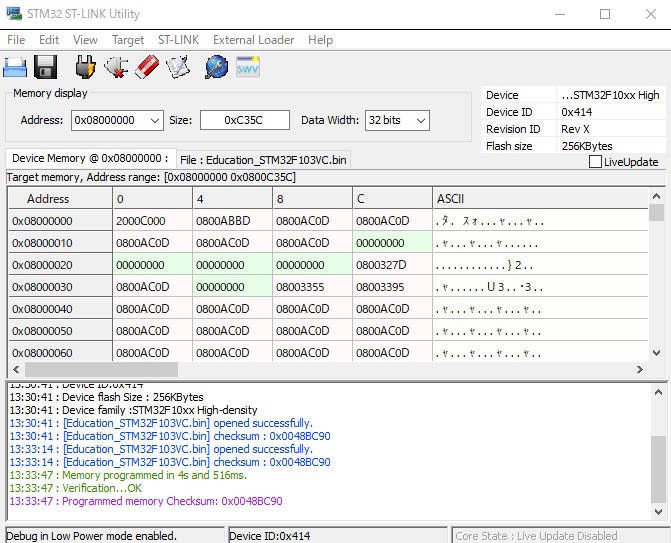Viewport: 671px width, 543px height.
Task: Click the memory table horizontal scrollbar thumb
Action: click(x=101, y=369)
